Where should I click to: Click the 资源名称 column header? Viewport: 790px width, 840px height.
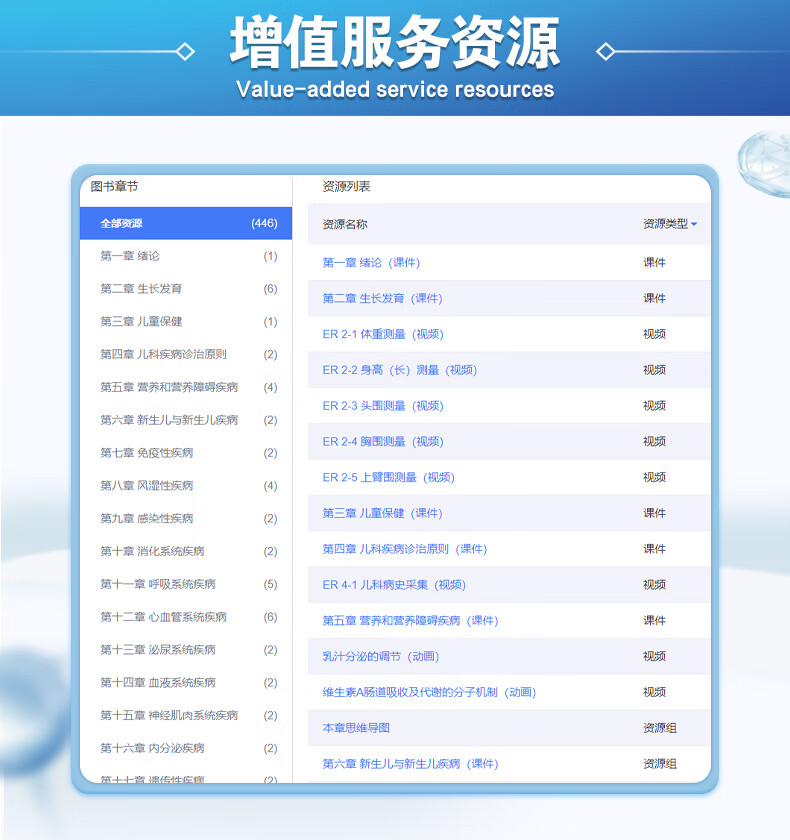(x=345, y=225)
